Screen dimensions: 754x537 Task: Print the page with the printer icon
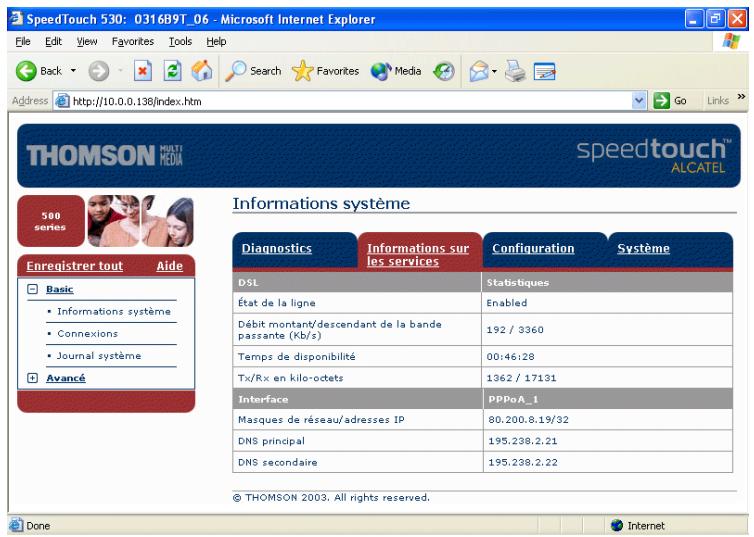pos(515,71)
